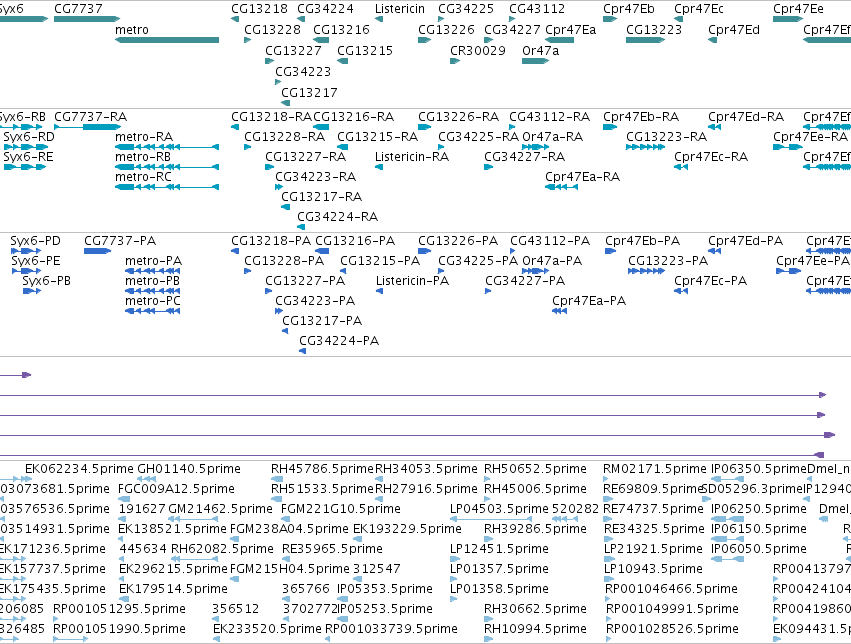This screenshot has width=851, height=644.
Task: Select the RH10994.5prime EST label
Action: 535,629
